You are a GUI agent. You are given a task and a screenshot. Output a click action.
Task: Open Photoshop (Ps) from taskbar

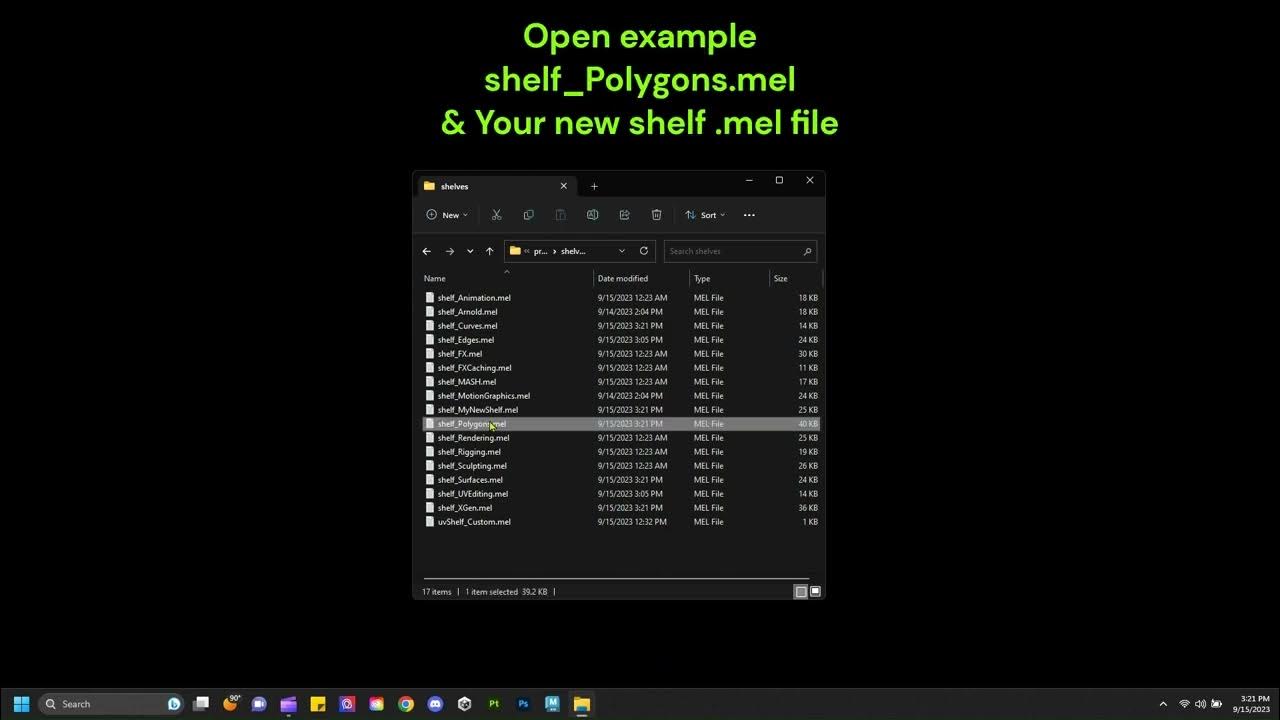pyautogui.click(x=523, y=704)
